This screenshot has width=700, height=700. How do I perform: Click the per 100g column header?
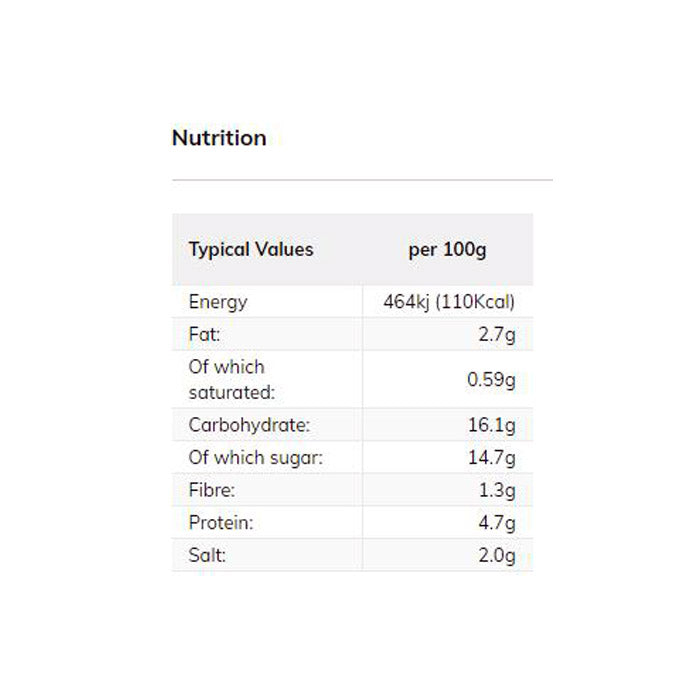coord(447,250)
